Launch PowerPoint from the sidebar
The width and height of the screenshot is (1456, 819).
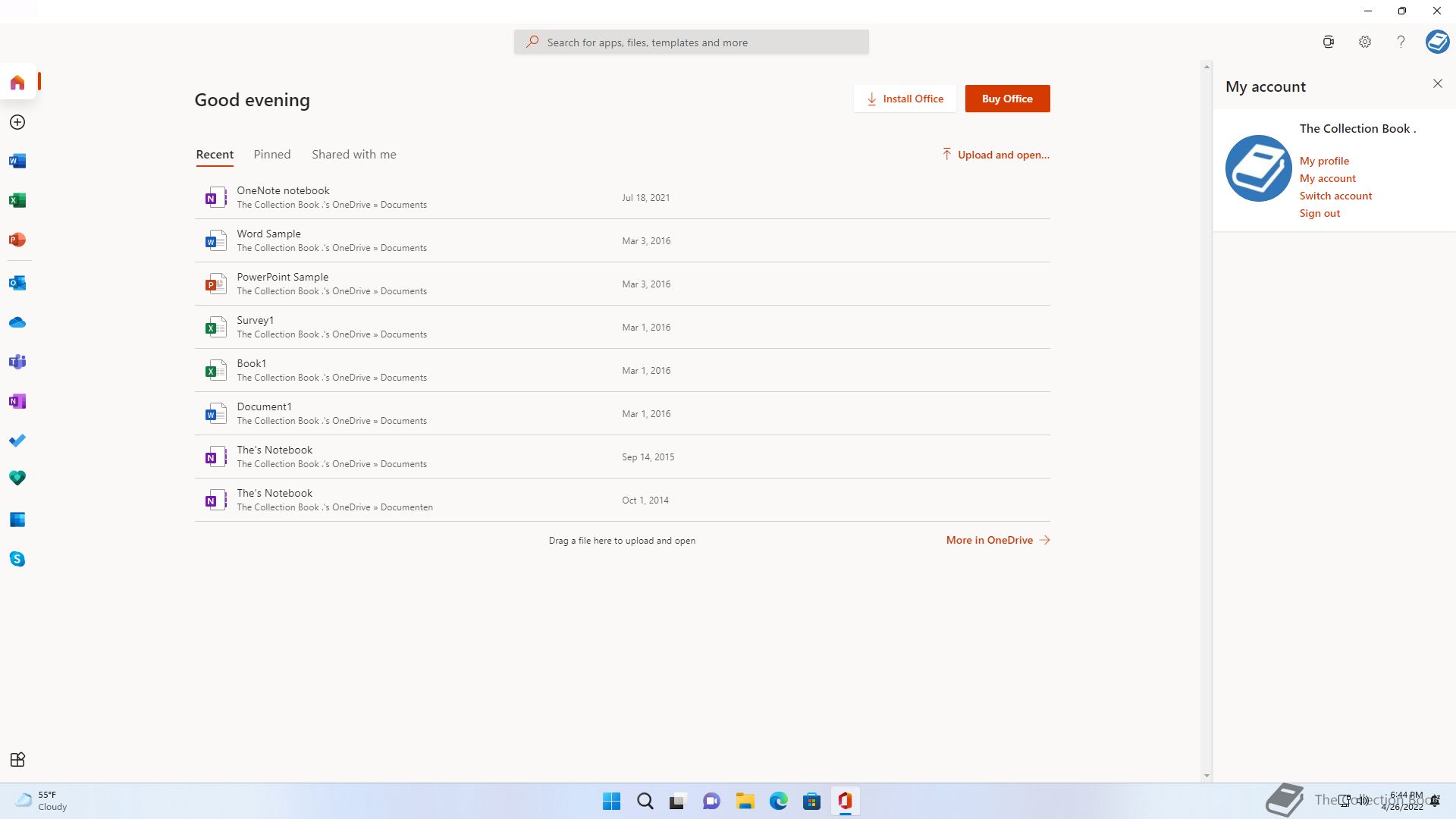tap(17, 240)
